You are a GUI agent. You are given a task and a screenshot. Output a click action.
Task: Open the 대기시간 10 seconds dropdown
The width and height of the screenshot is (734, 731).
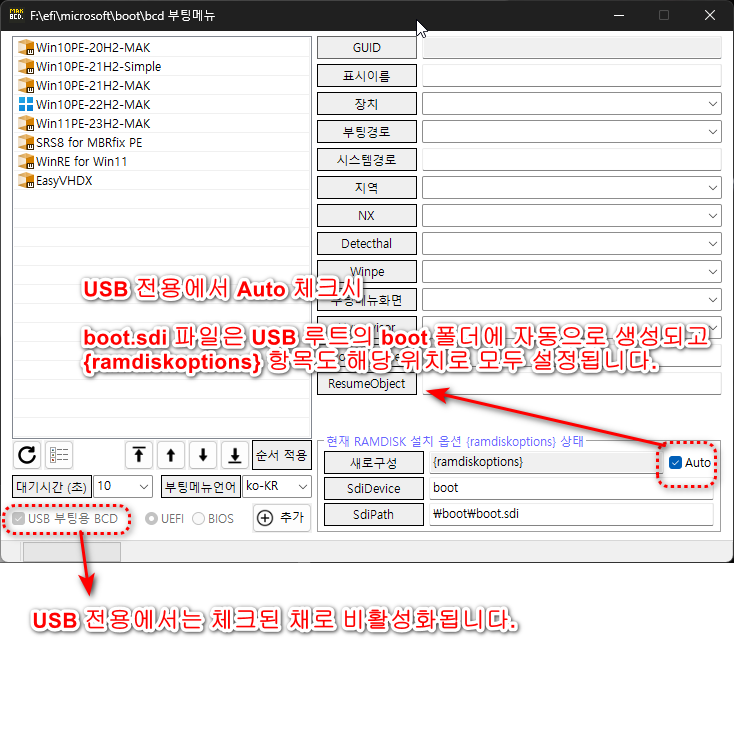123,486
